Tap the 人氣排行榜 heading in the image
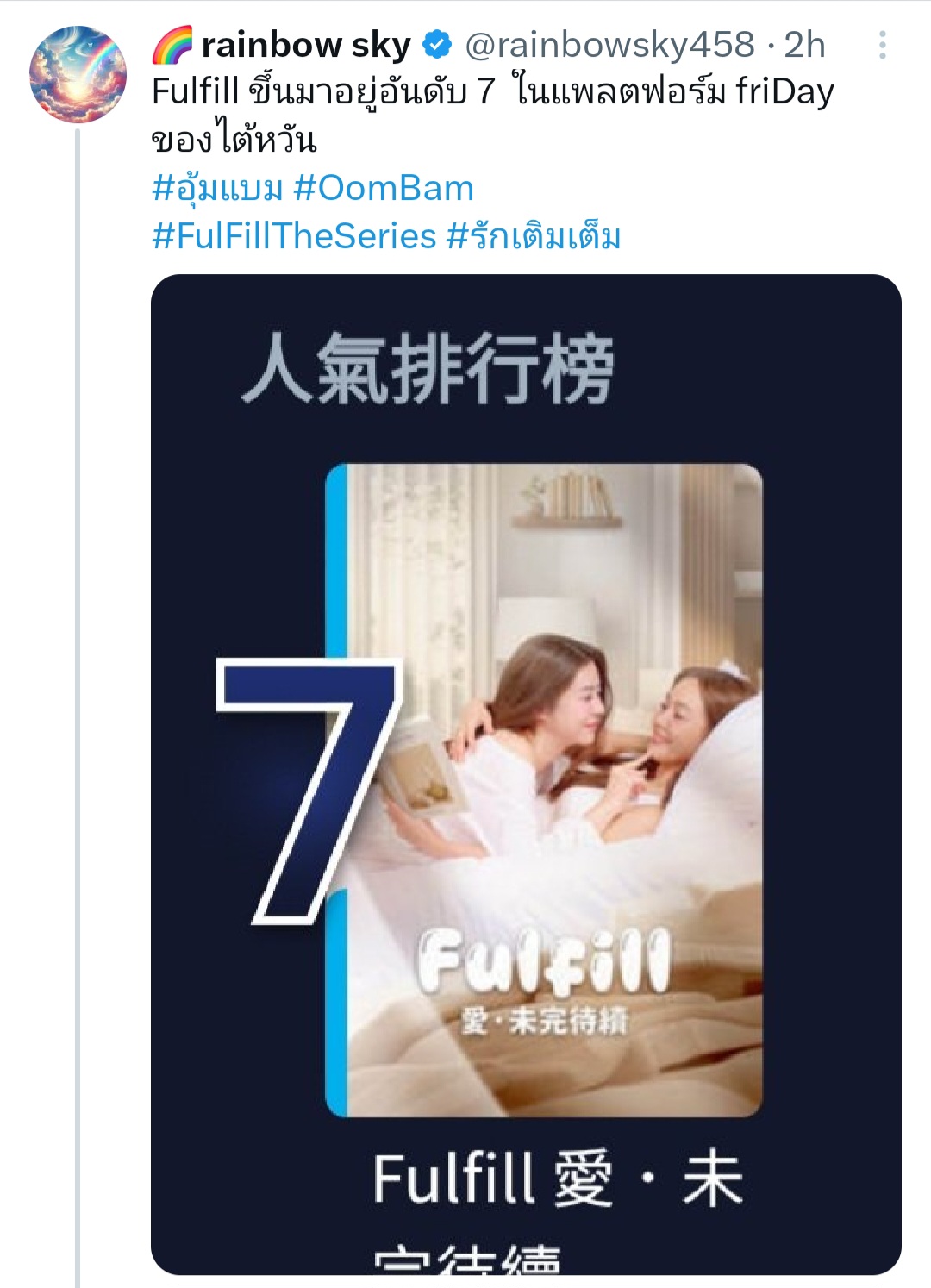 pyautogui.click(x=428, y=368)
